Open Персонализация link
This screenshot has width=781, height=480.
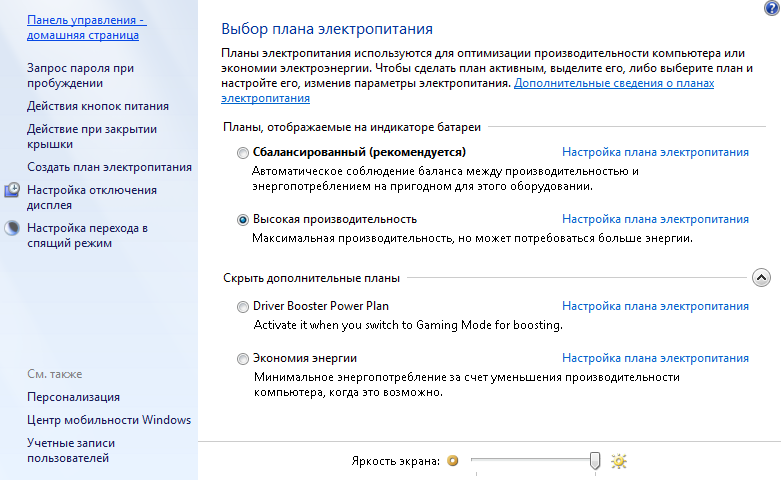73,397
